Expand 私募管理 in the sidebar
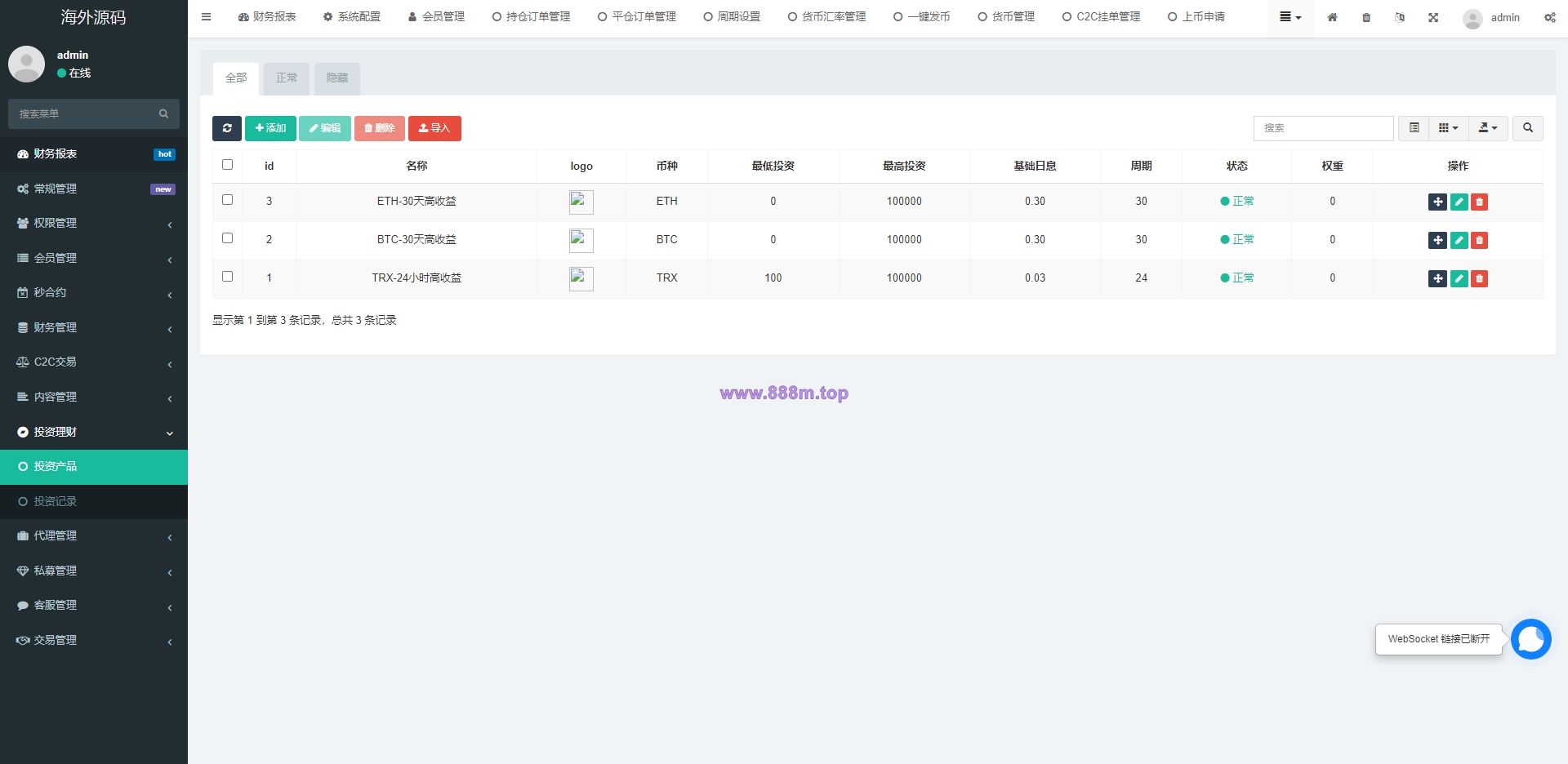 [x=94, y=571]
